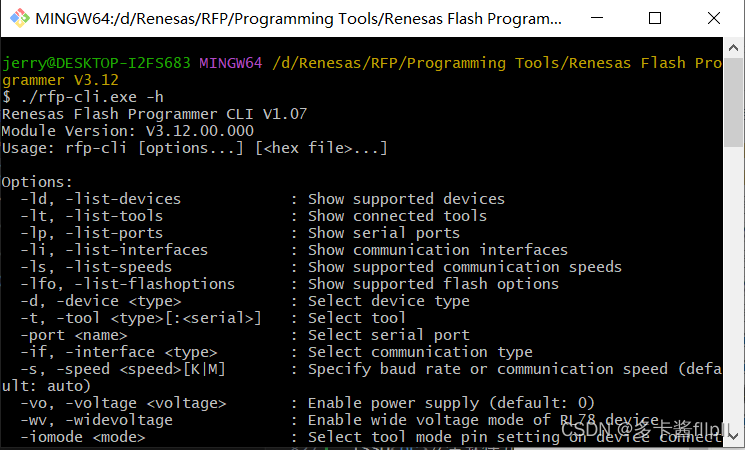745x450 pixels.
Task: Click the '-port <name>' option
Action: pyautogui.click(x=74, y=335)
